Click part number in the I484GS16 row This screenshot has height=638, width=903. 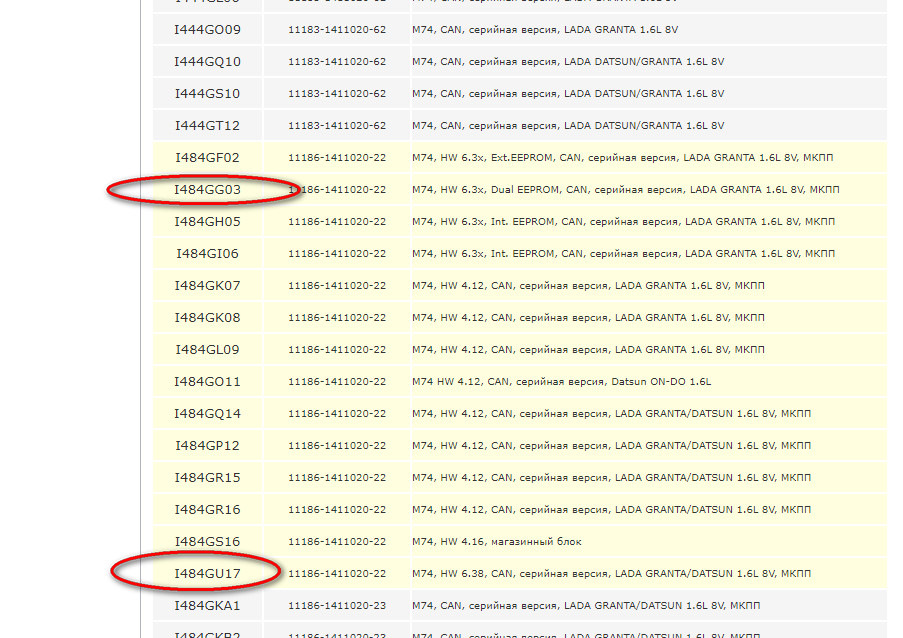337,542
